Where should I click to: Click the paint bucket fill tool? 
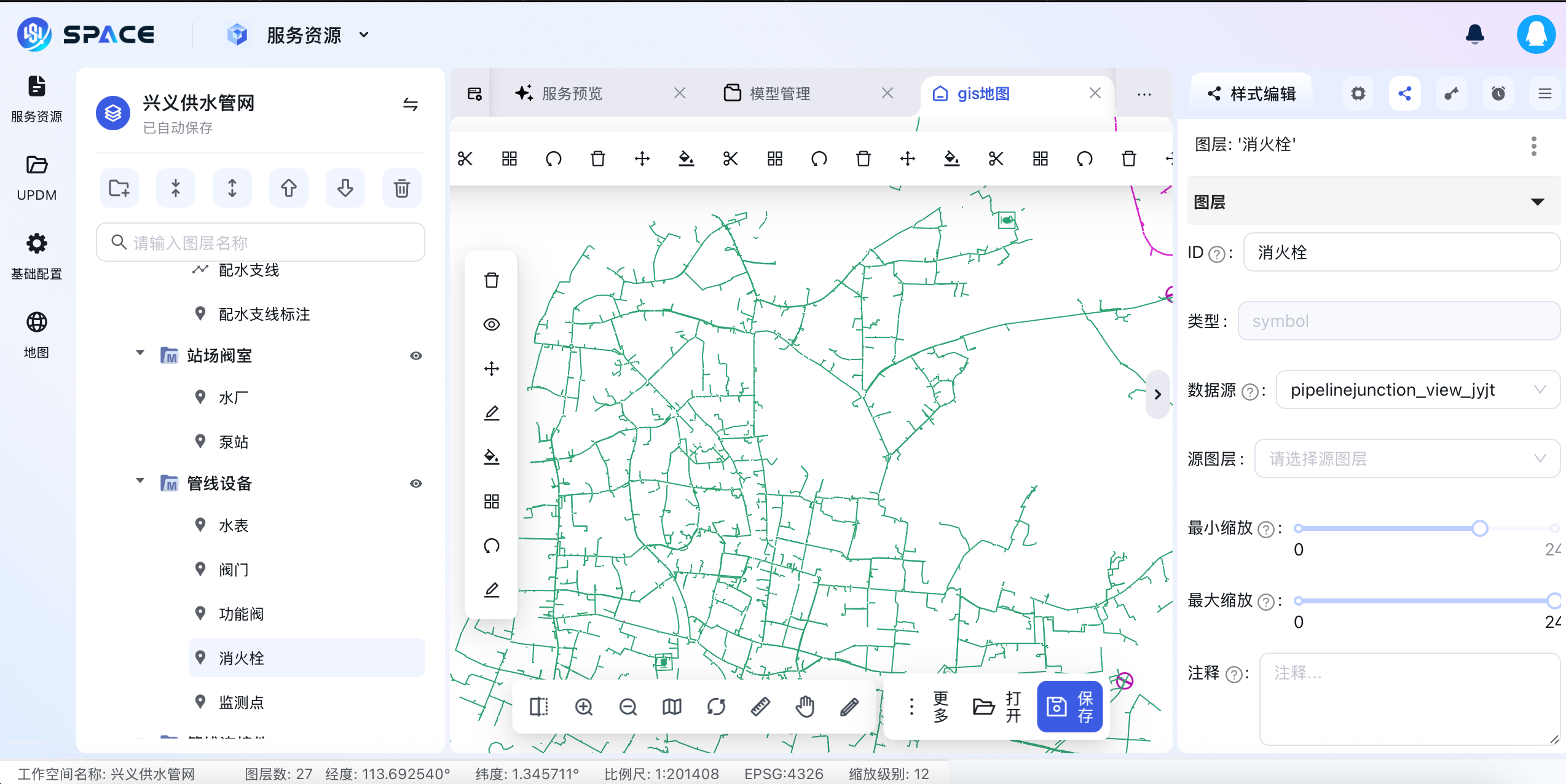[x=490, y=457]
